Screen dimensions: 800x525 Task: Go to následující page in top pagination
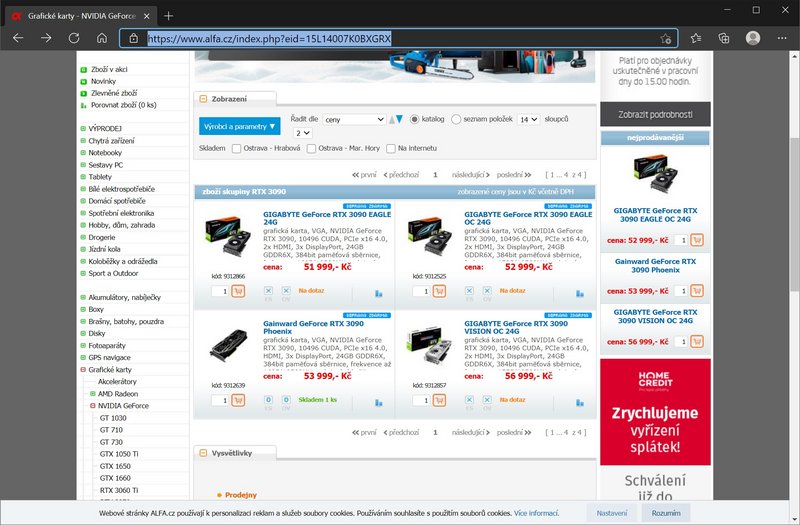coord(470,175)
